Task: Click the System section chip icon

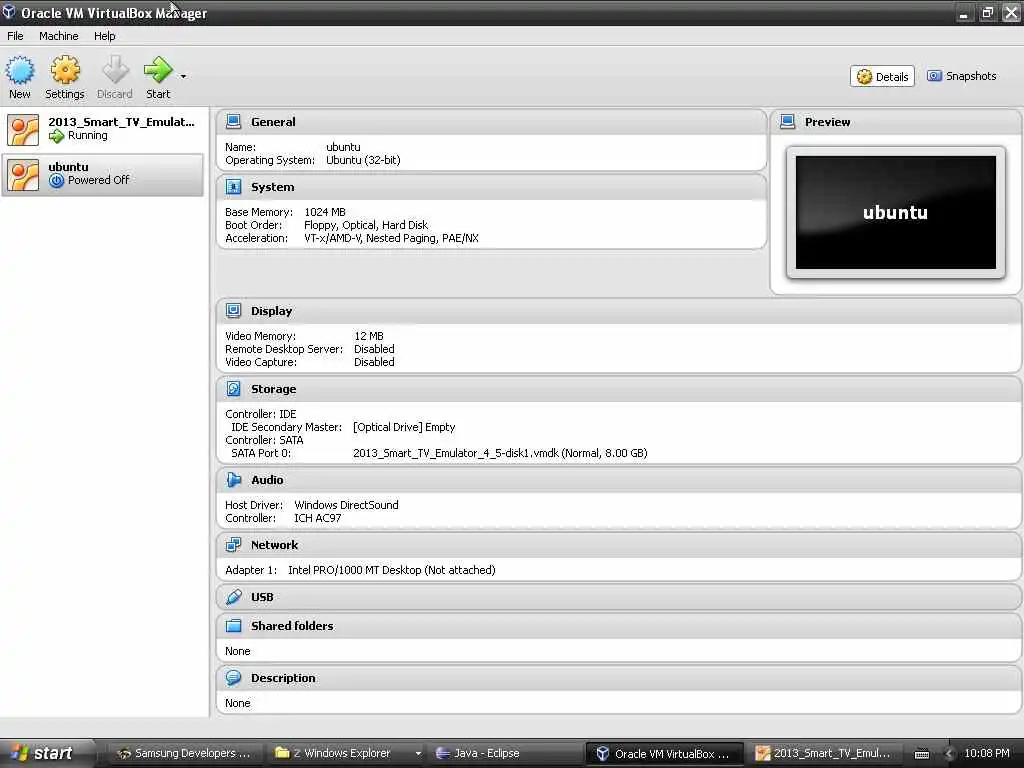Action: pyautogui.click(x=233, y=187)
